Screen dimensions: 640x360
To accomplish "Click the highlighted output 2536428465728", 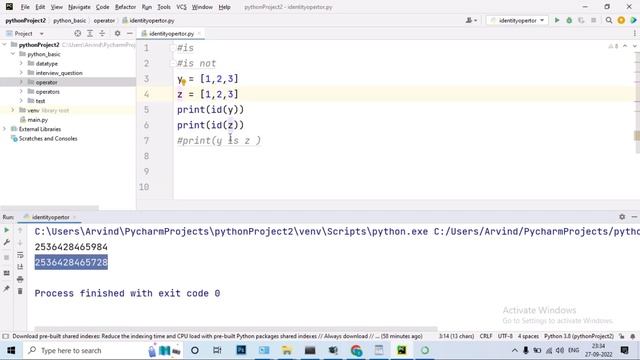I will (71, 262).
